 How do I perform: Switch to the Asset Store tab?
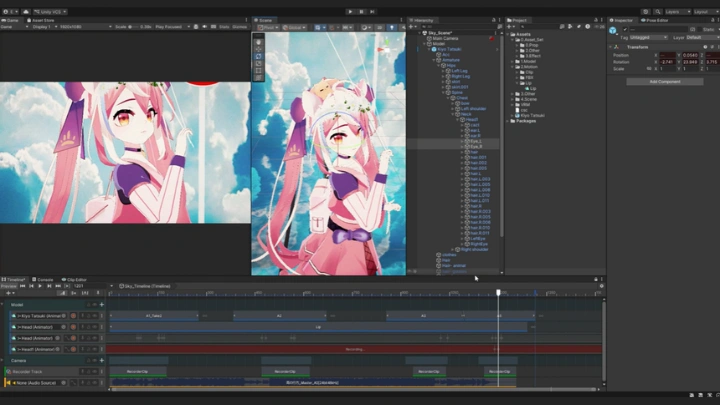[40, 20]
